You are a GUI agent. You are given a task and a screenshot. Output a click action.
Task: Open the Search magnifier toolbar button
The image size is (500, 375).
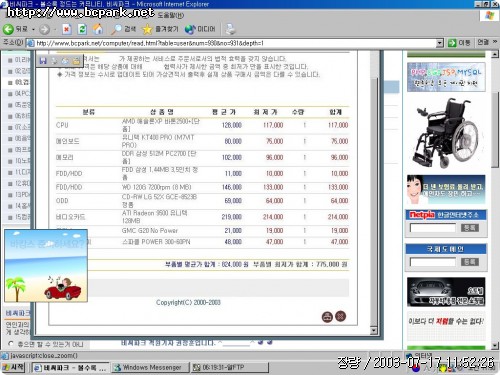[124, 29]
